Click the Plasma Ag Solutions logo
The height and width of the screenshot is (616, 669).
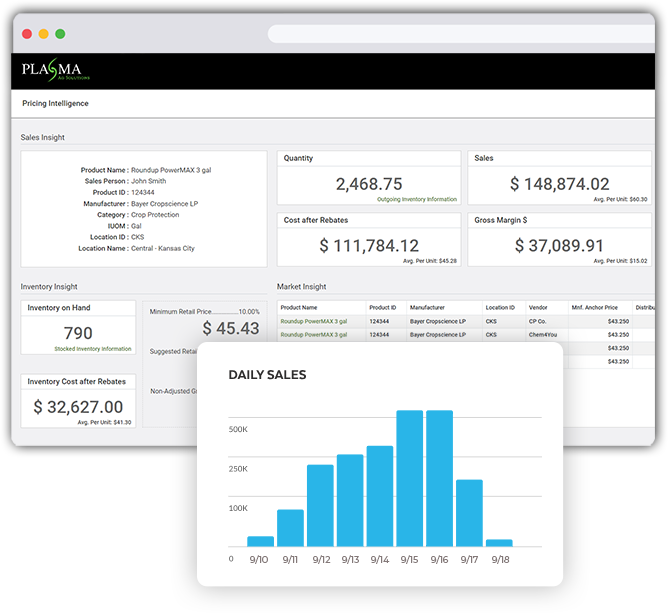tap(55, 70)
